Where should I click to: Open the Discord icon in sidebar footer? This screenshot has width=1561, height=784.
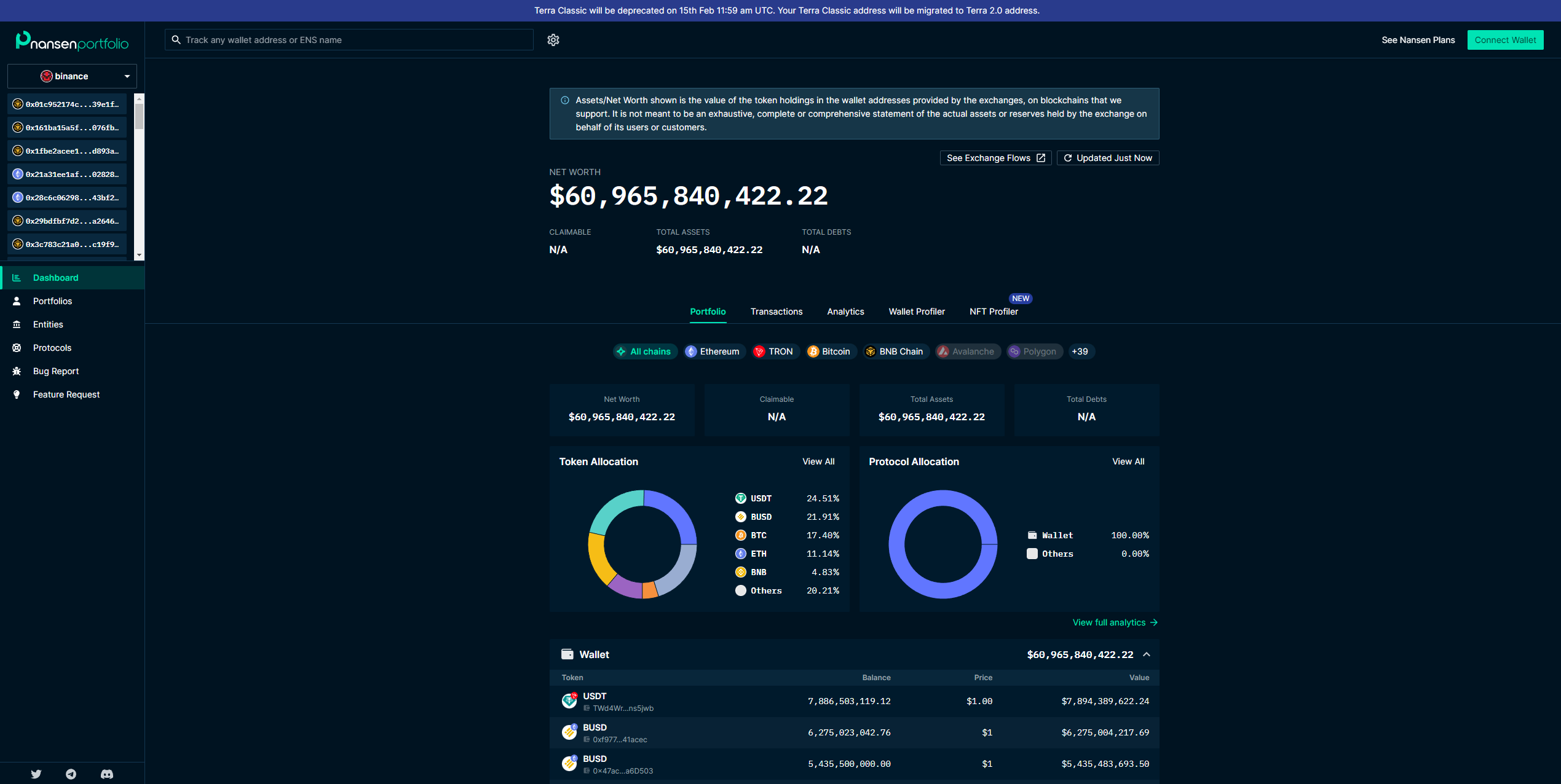pos(107,774)
